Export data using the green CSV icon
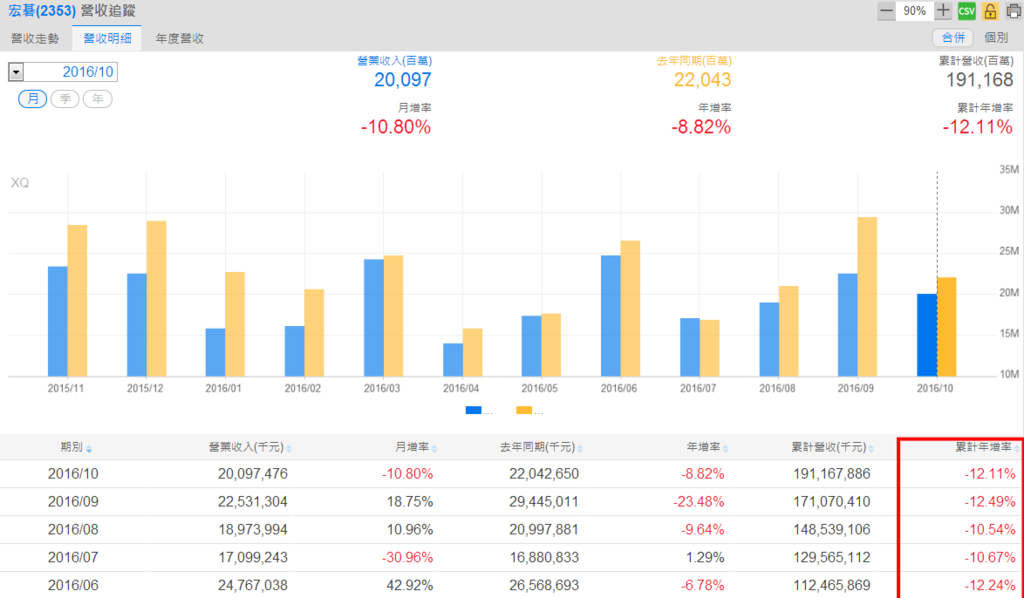Image resolution: width=1024 pixels, height=598 pixels. point(967,11)
